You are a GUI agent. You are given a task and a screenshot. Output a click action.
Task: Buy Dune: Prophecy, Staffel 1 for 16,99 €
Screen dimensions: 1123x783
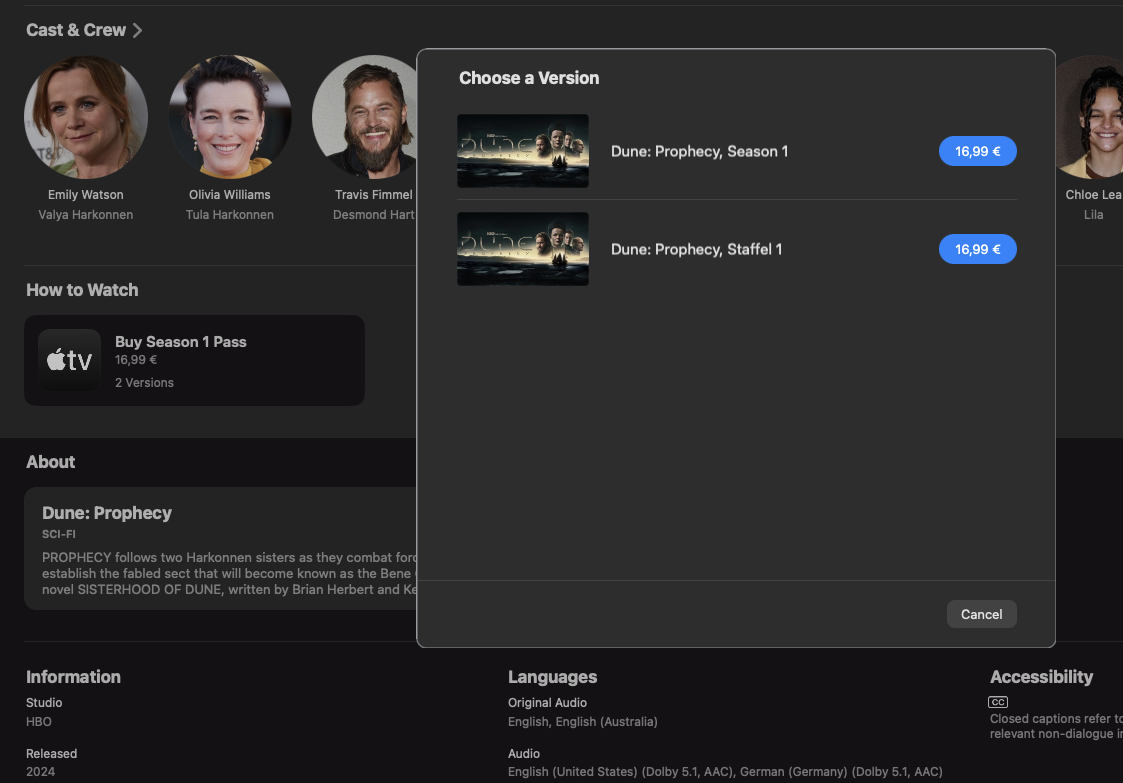[x=978, y=249]
